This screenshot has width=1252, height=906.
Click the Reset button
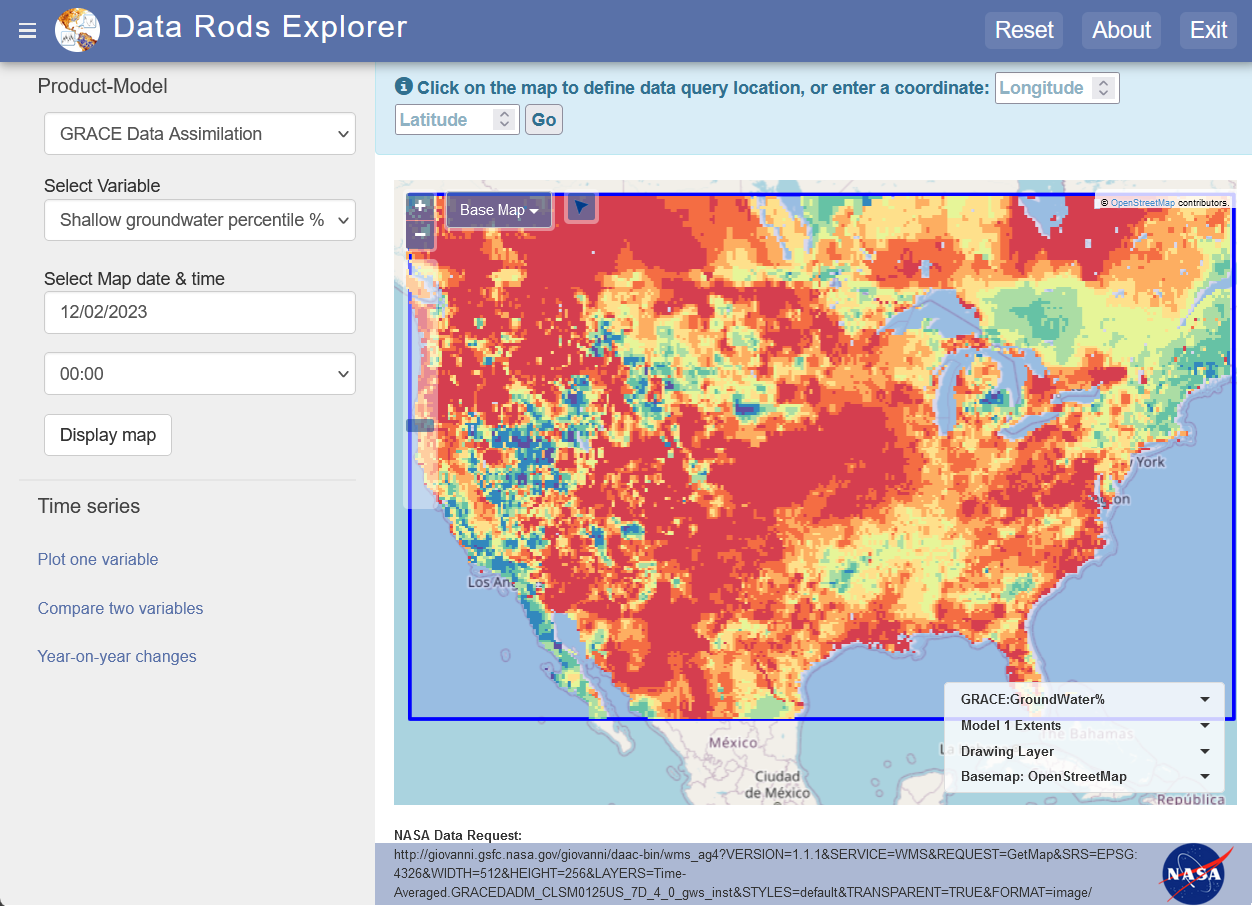pyautogui.click(x=1024, y=30)
